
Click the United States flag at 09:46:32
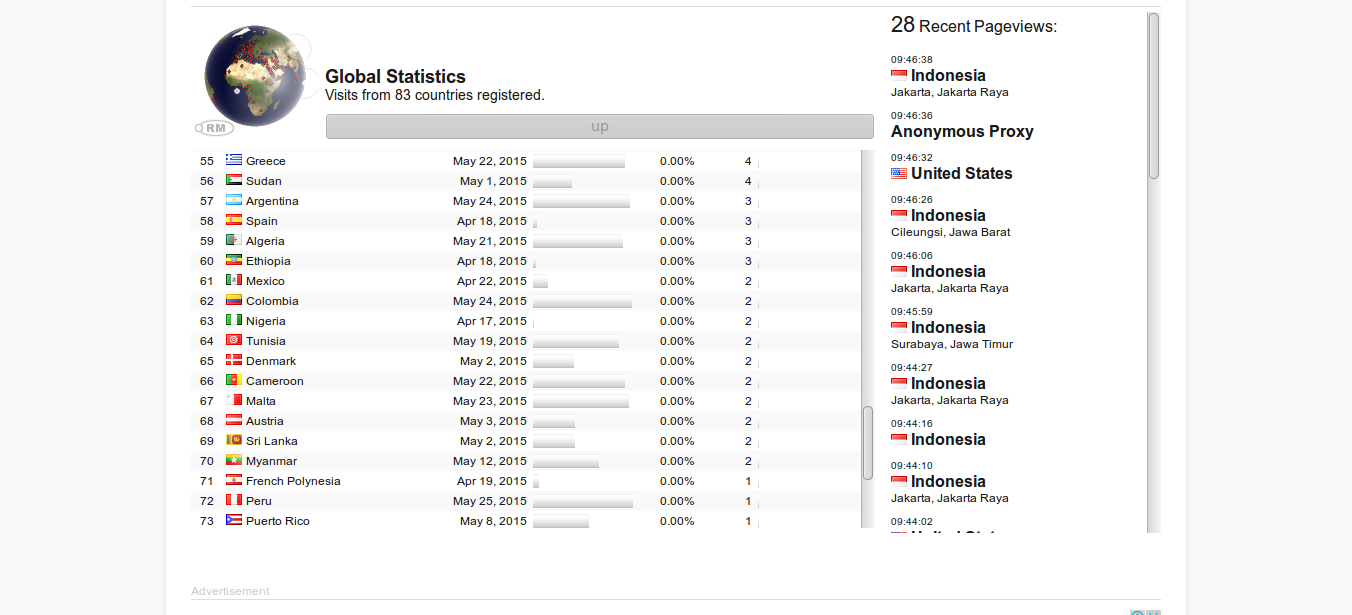pyautogui.click(x=899, y=173)
